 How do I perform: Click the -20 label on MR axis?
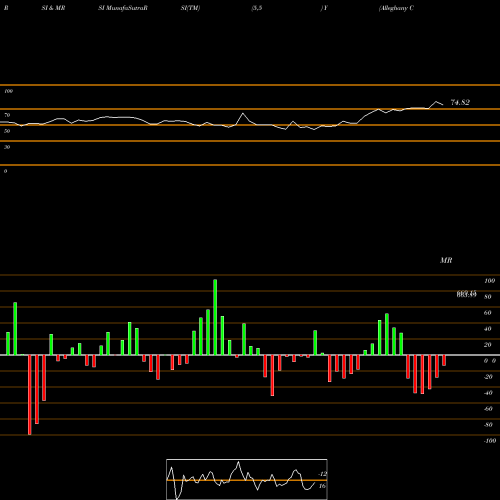pos(488,377)
